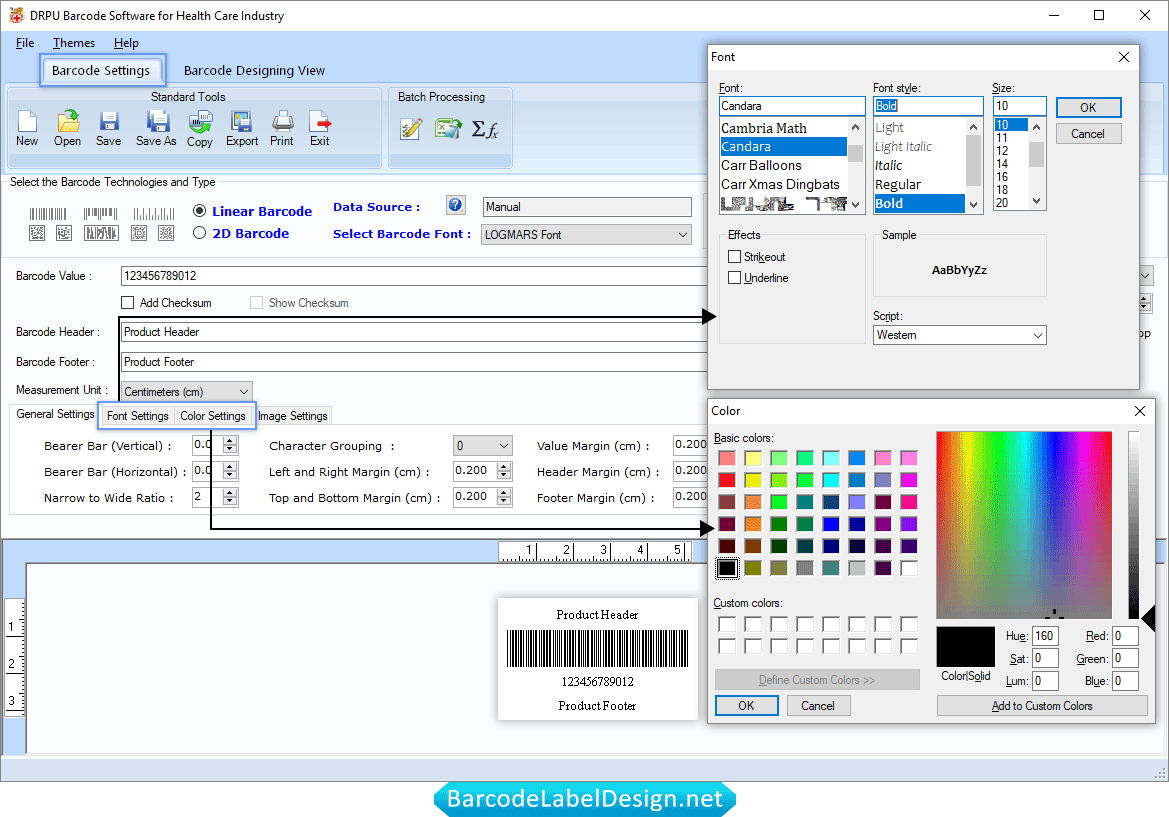Click the Barcode Footer input field
Viewport: 1169px width, 817px height.
[x=414, y=362]
